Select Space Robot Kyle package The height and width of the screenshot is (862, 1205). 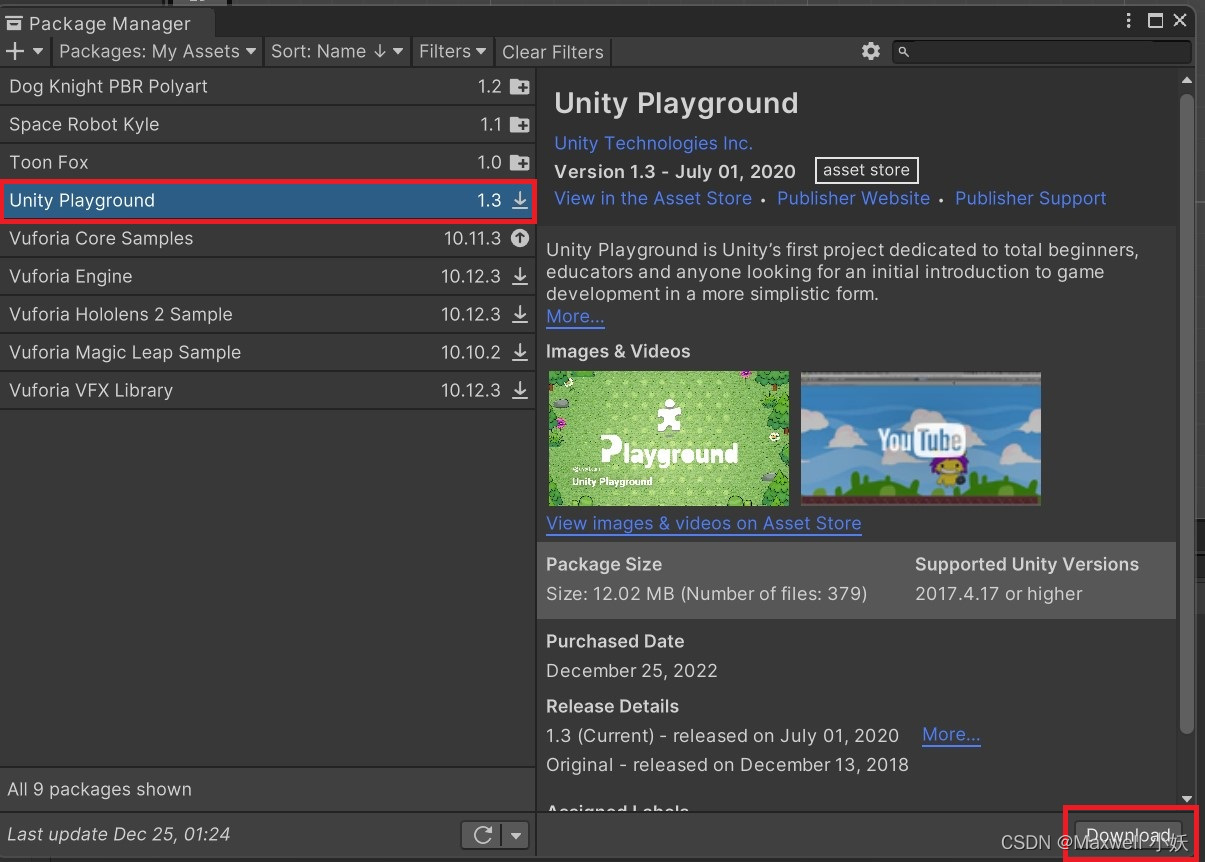point(268,125)
